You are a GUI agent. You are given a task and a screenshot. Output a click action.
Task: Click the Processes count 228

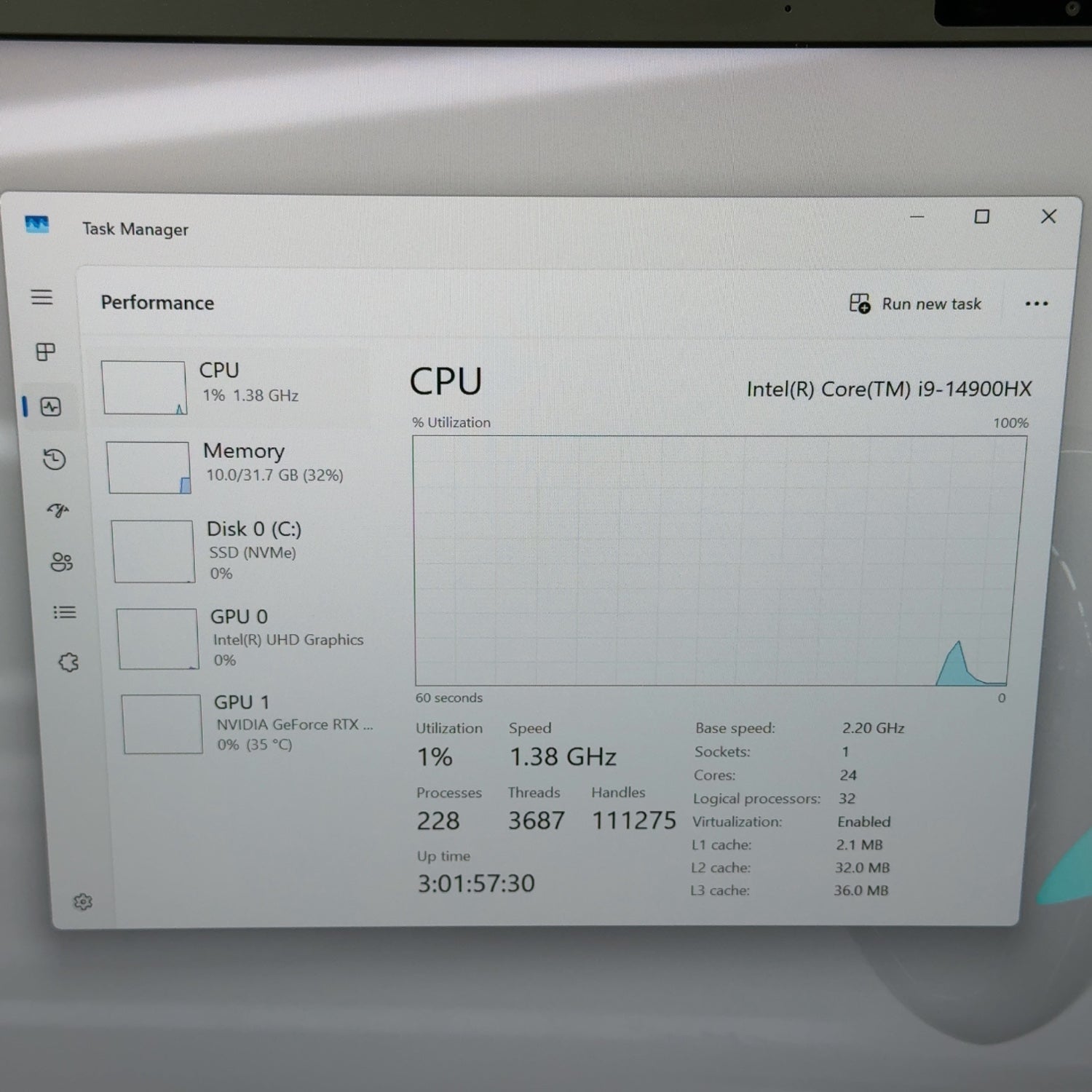(438, 820)
